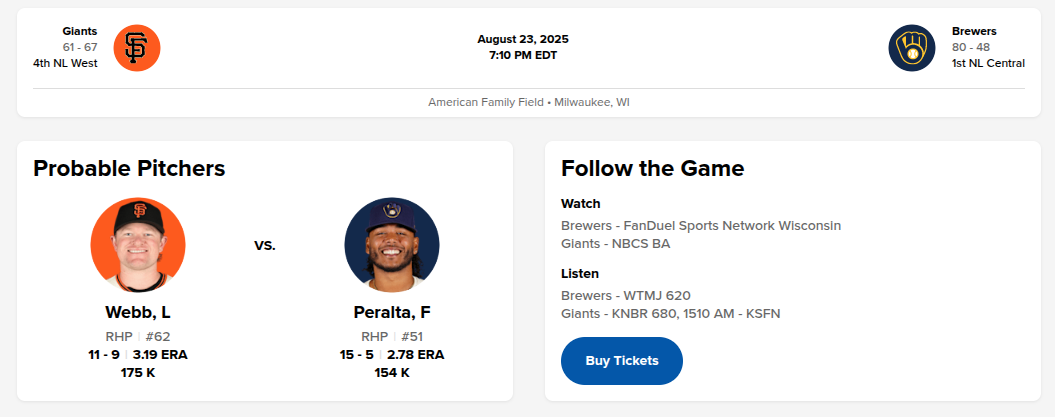Viewport: 1055px width, 417px height.
Task: Click the Follow the Game heading
Action: coord(652,168)
